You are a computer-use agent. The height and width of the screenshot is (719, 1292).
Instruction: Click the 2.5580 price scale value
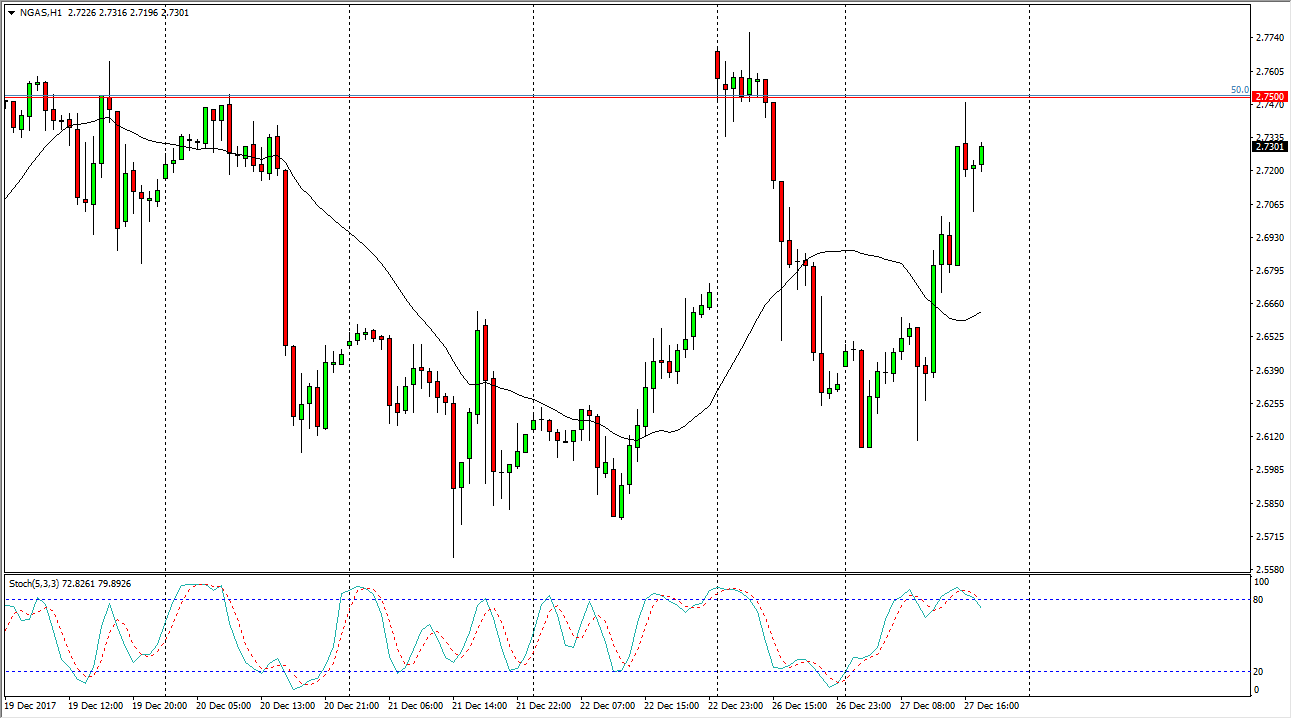(1268, 570)
